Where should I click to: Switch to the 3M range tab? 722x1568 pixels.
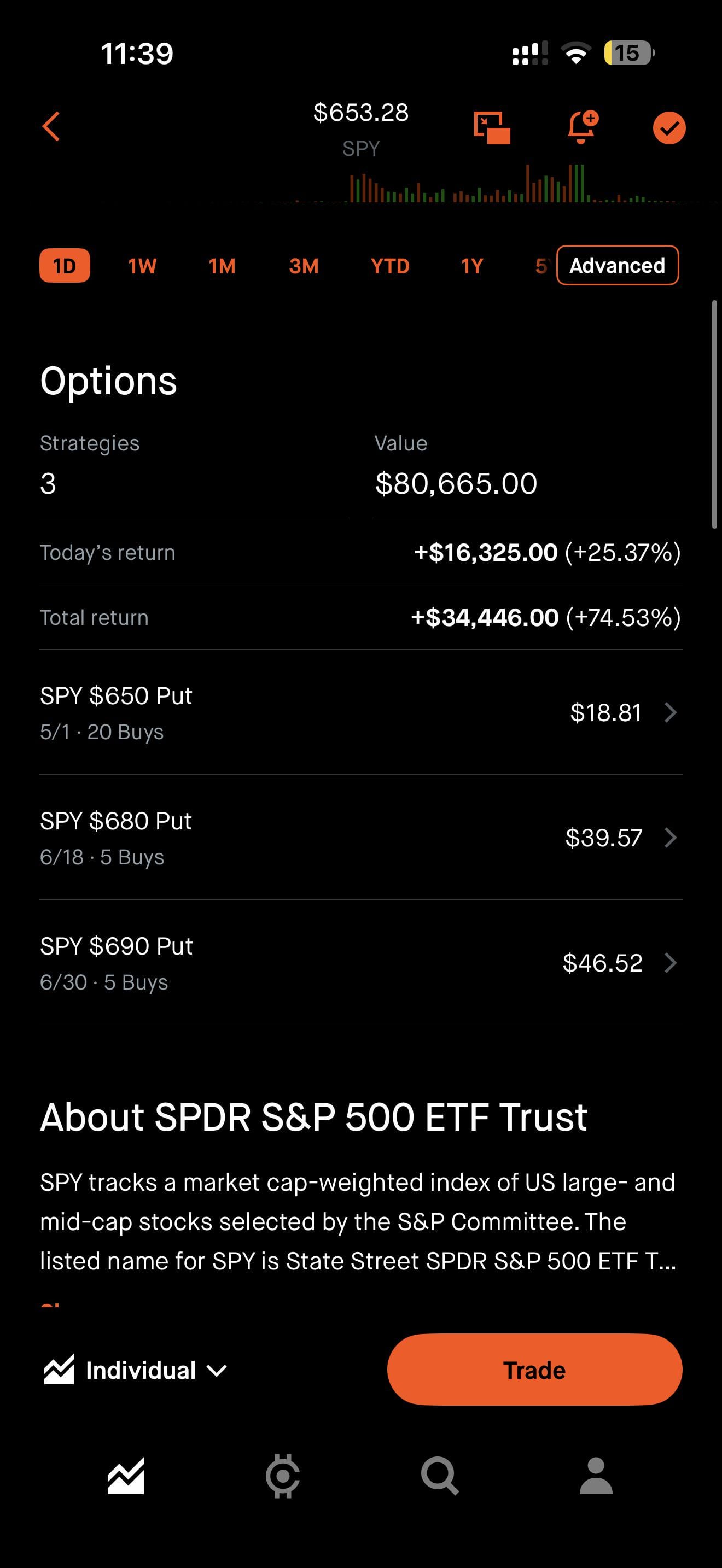coord(304,266)
